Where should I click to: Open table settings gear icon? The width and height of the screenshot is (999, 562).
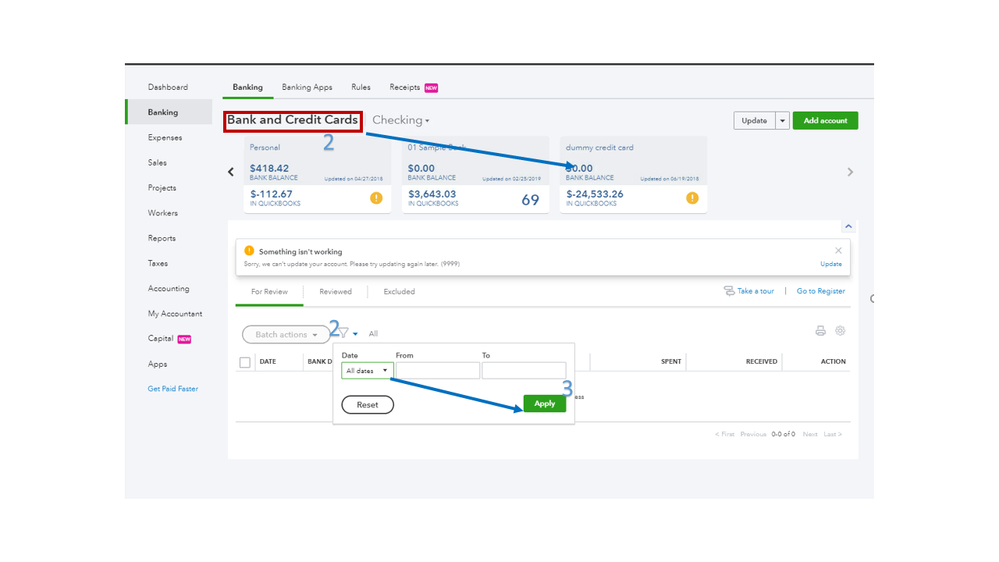pyautogui.click(x=840, y=331)
